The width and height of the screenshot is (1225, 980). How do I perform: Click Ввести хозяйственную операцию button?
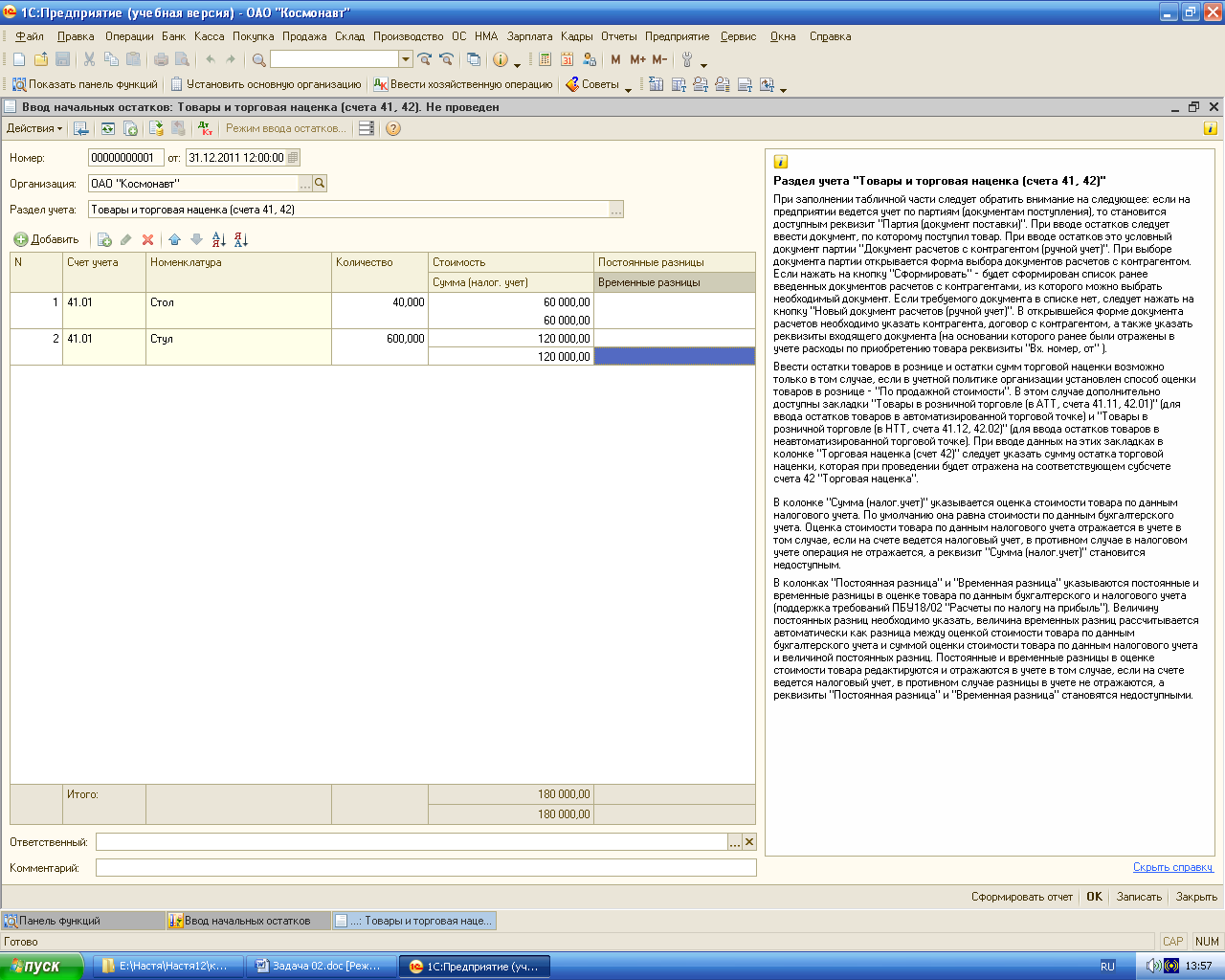(463, 84)
